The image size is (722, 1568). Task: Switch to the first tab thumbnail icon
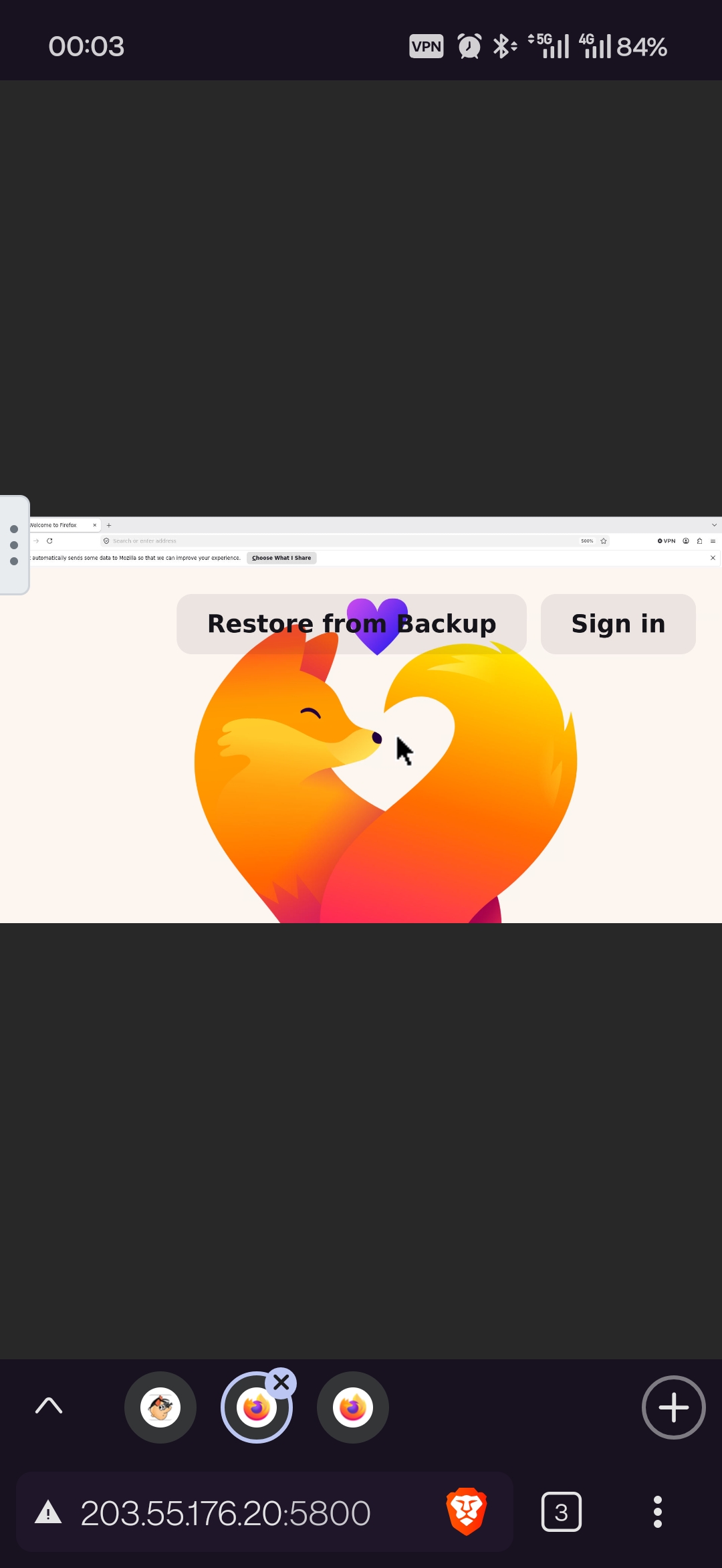point(160,1407)
